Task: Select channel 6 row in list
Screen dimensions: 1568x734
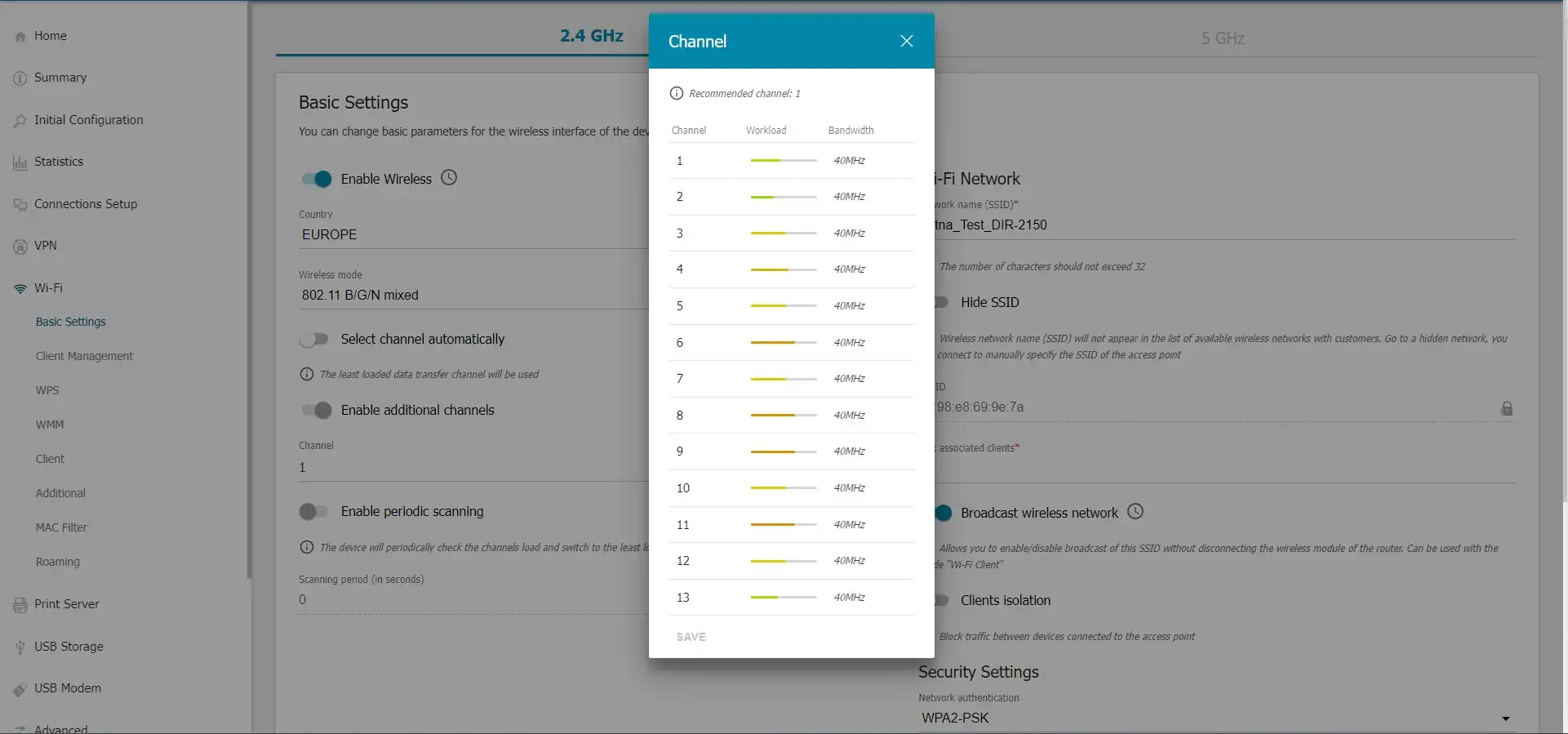Action: [x=790, y=343]
